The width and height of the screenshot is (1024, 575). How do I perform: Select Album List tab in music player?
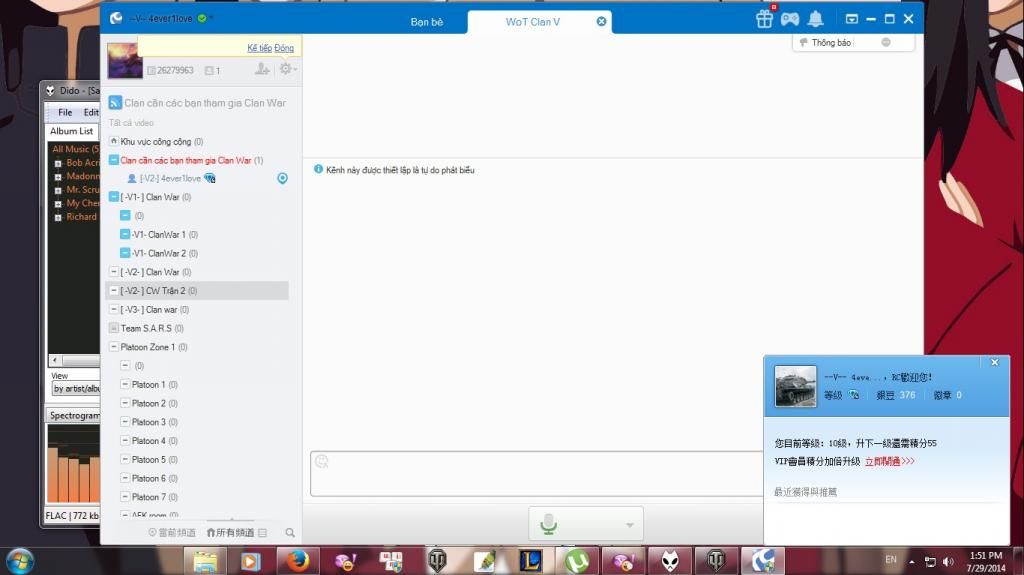pos(72,131)
